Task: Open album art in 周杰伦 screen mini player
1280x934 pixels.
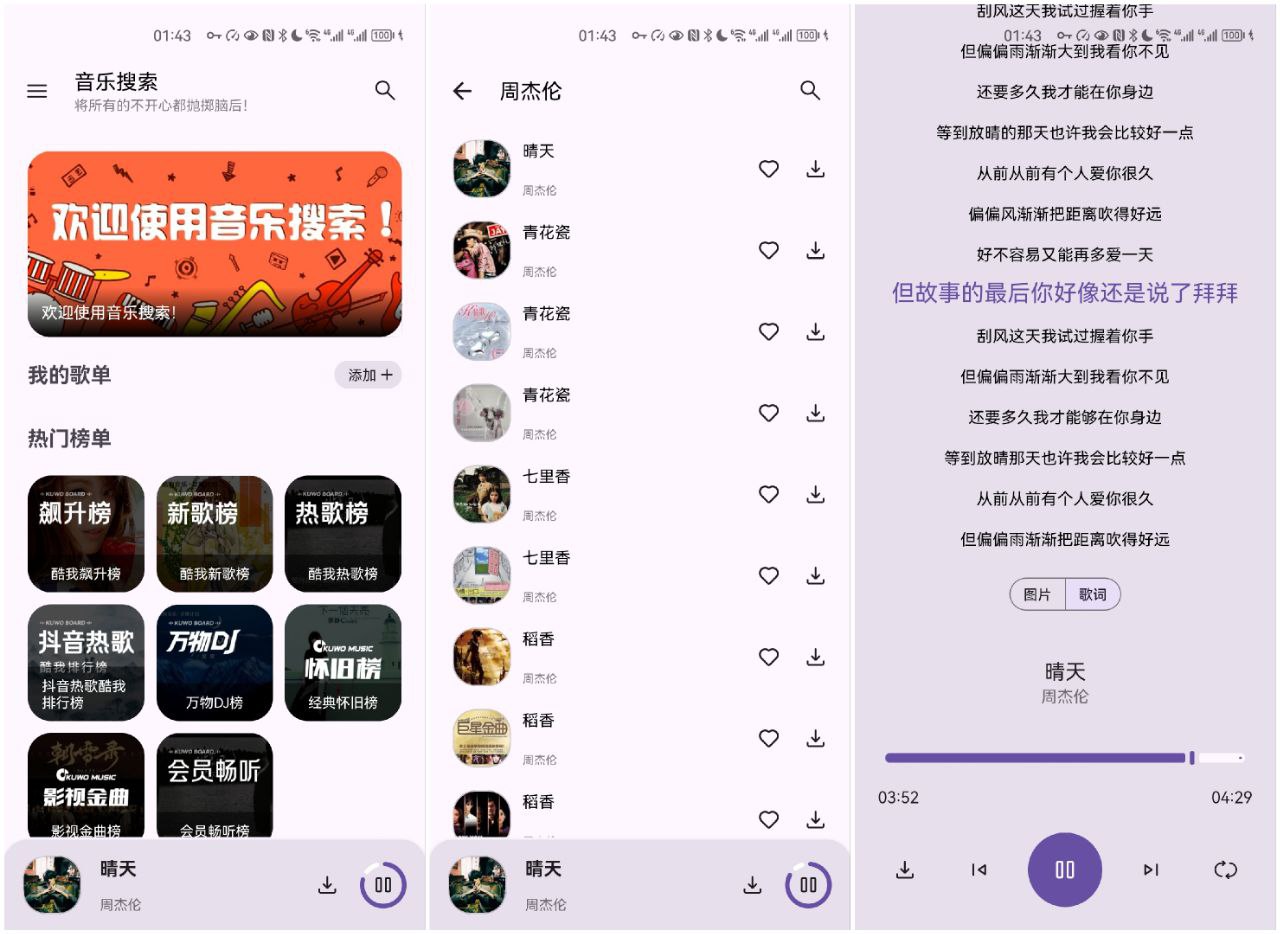Action: pos(477,885)
